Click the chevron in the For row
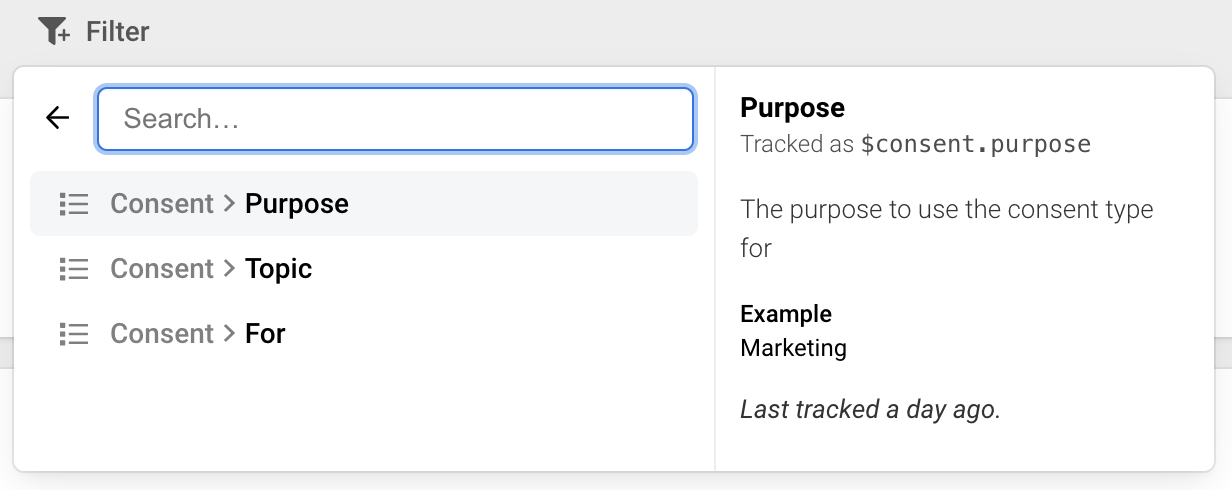1232x490 pixels. pos(230,334)
